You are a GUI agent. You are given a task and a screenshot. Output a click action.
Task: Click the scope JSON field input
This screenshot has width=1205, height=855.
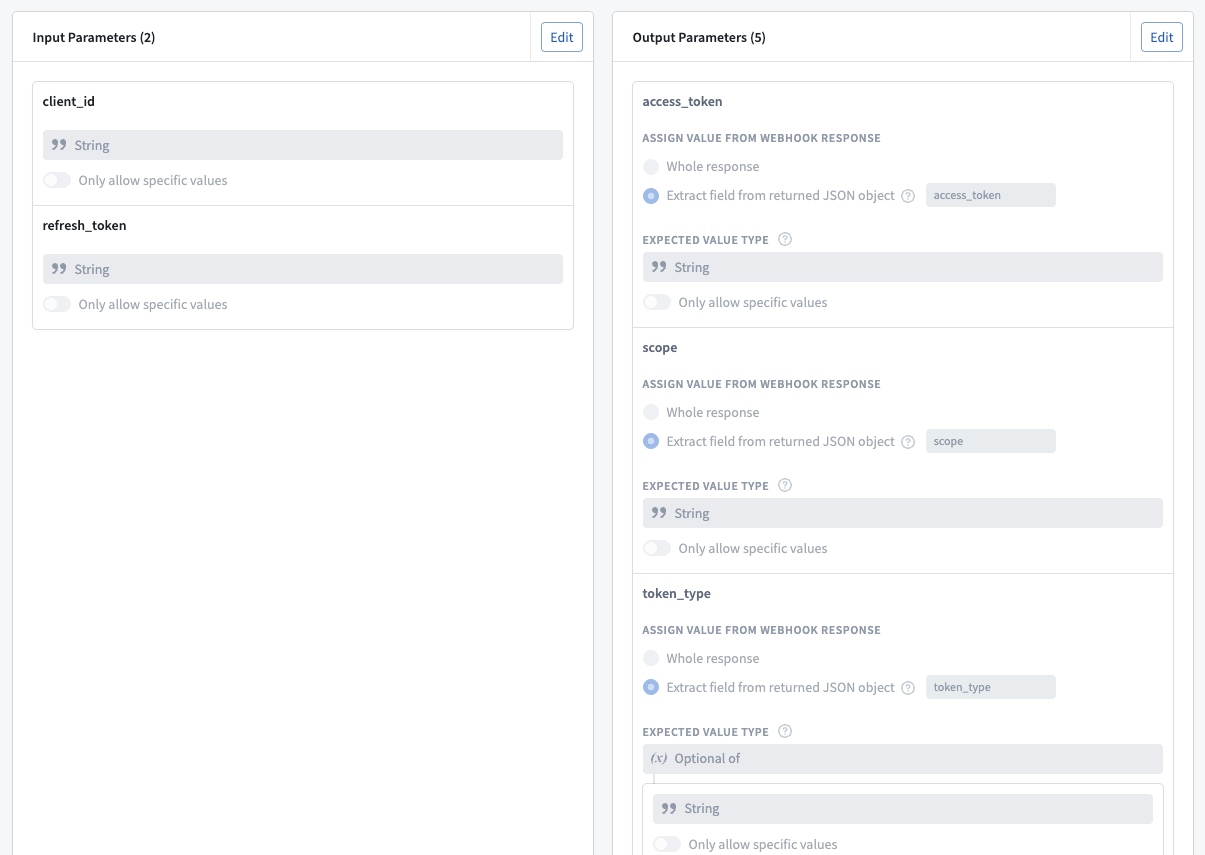tap(991, 441)
